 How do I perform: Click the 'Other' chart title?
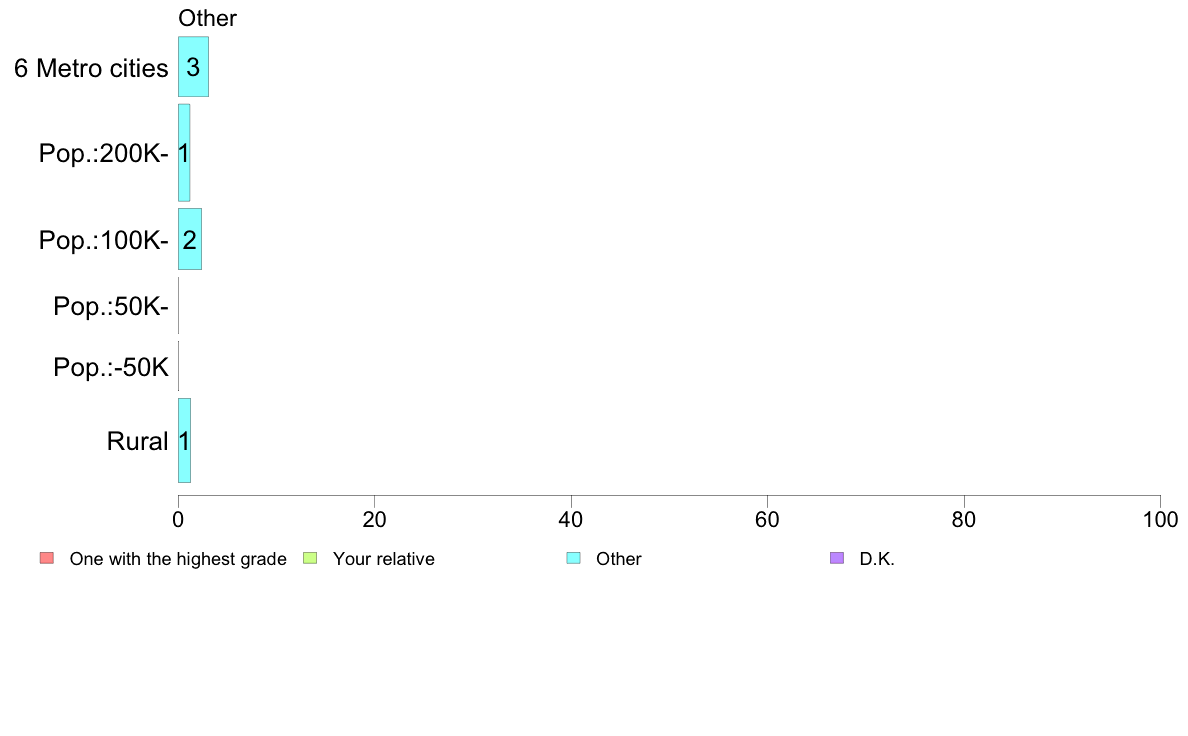207,18
